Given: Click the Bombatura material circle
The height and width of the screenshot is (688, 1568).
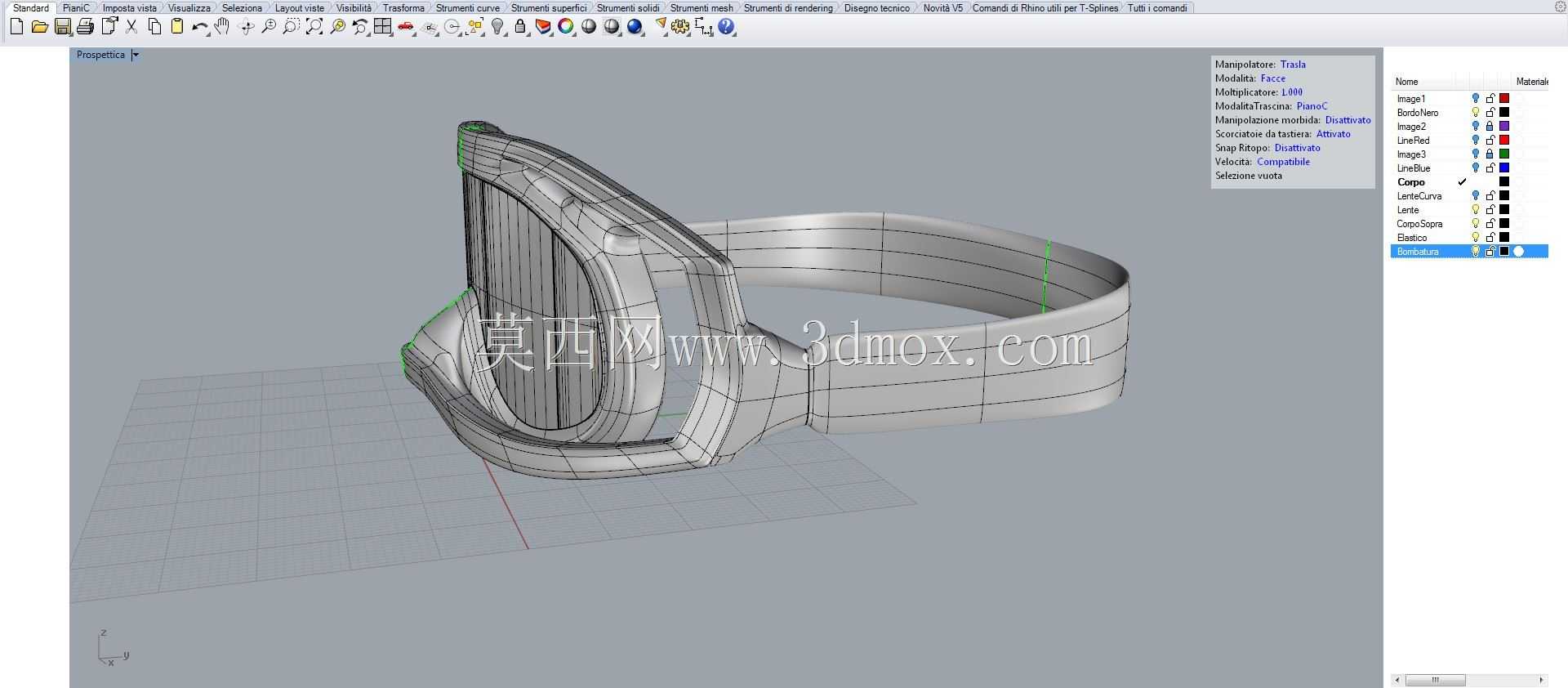Looking at the screenshot, I should (x=1519, y=252).
